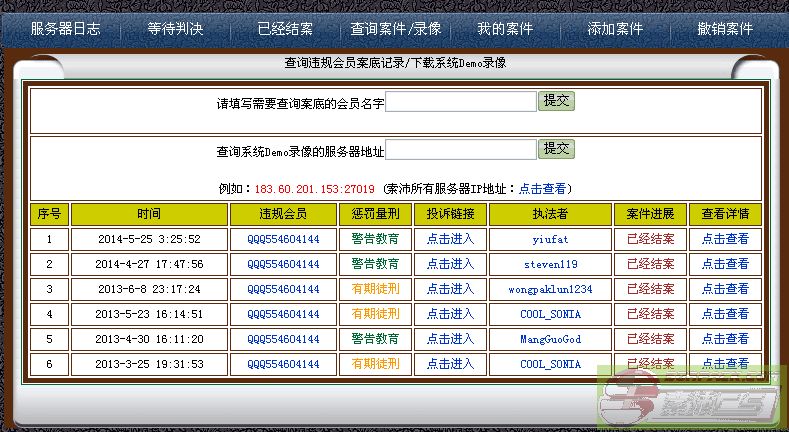Viewport: 789px width, 432px height.
Task: Open the 添加案件 tab
Action: (x=614, y=29)
